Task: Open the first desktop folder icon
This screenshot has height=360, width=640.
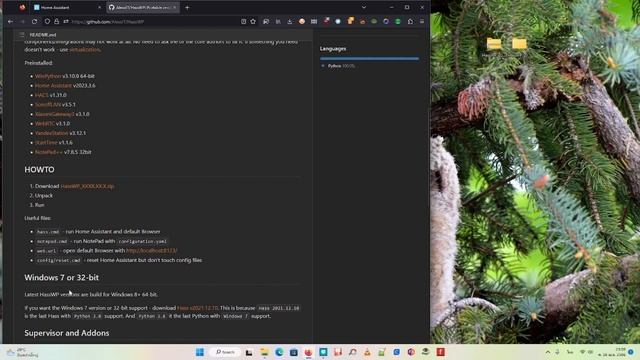Action: (494, 44)
